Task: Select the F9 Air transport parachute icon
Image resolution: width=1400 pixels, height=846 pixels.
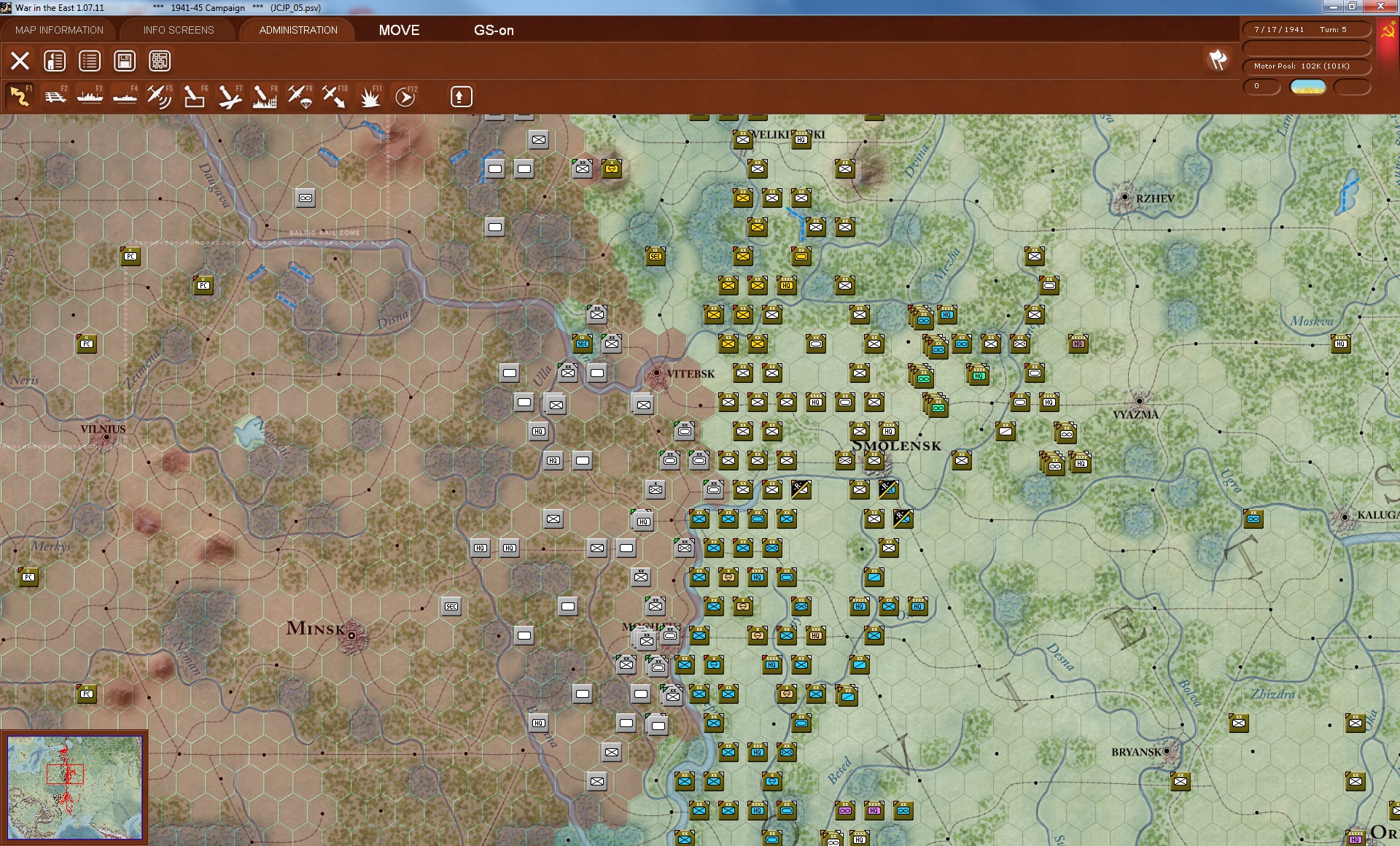Action: 300,96
